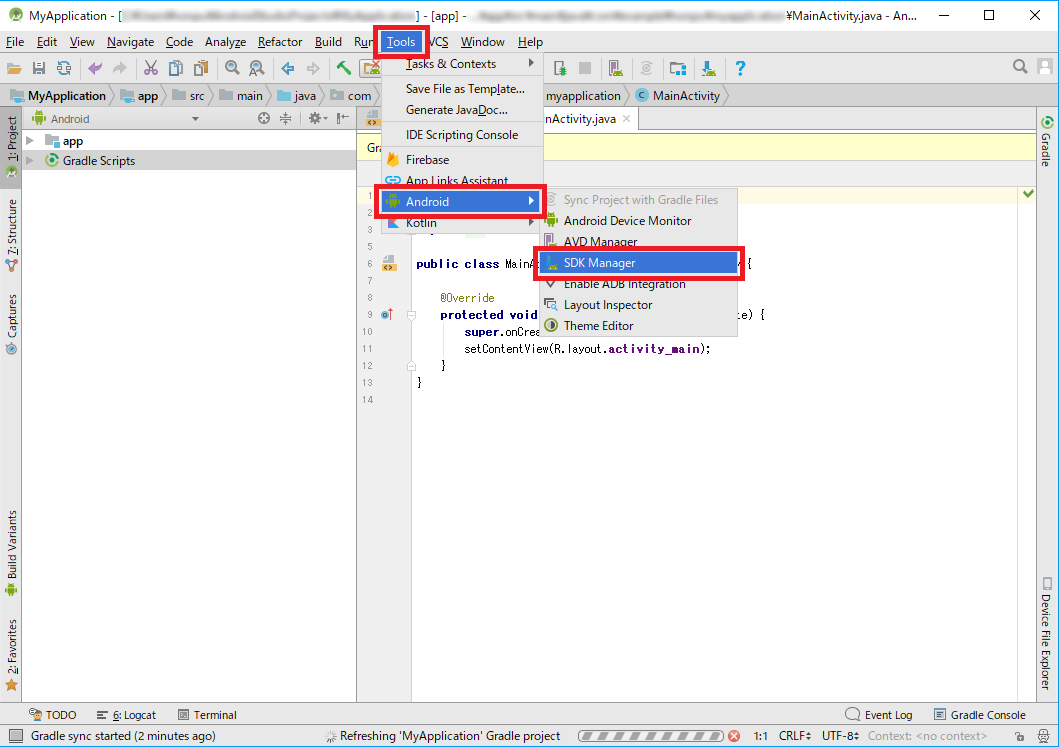Click the Copy toolbar icon
The image size is (1059, 747).
[176, 68]
